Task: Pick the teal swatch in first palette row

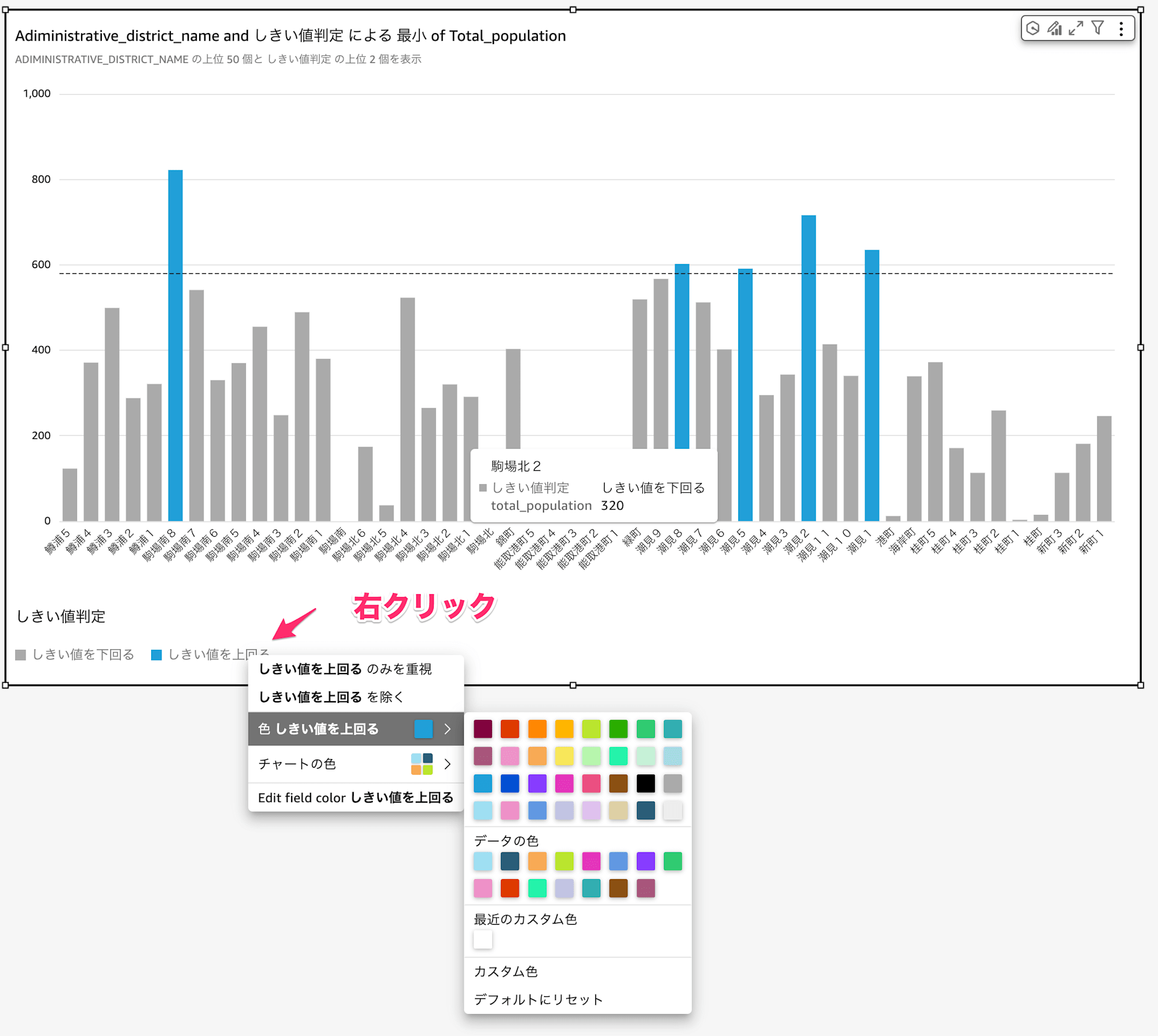Action: tap(673, 729)
